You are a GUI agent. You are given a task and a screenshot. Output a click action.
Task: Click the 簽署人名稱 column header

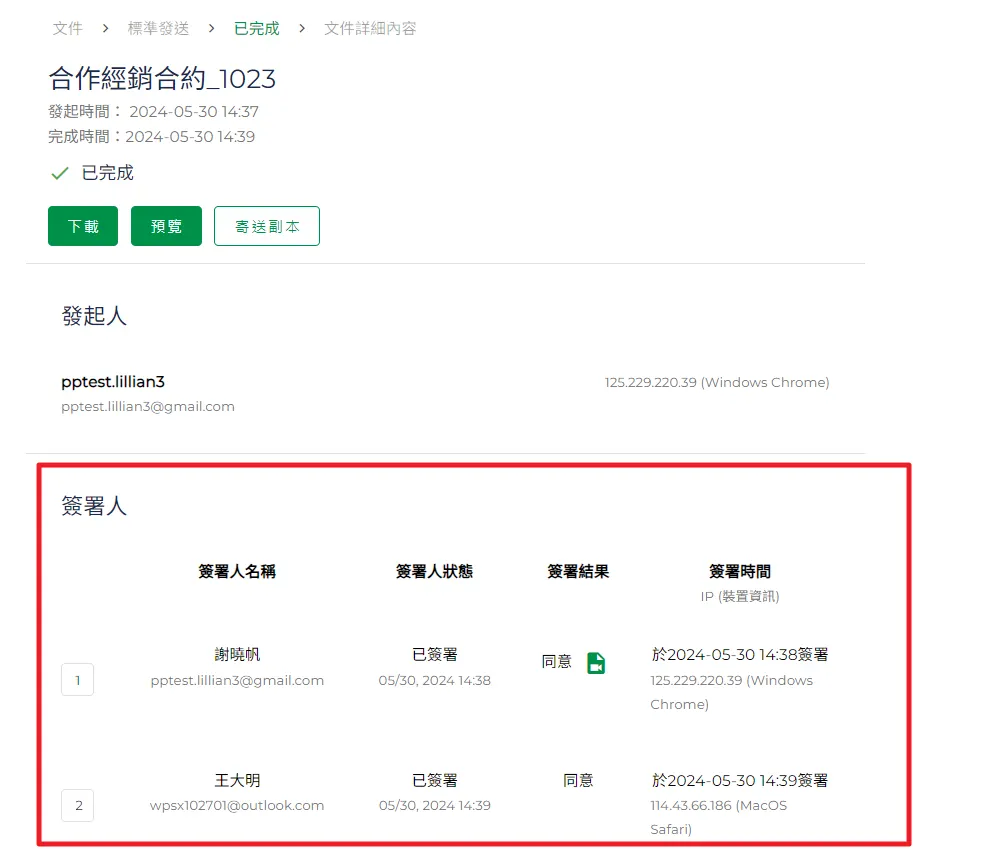coord(237,572)
